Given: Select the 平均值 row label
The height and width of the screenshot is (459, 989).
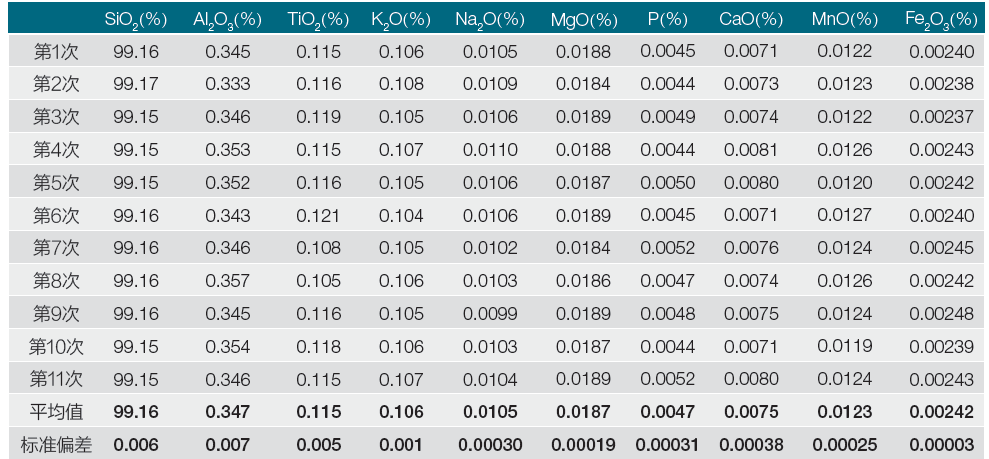Looking at the screenshot, I should 56,412.
